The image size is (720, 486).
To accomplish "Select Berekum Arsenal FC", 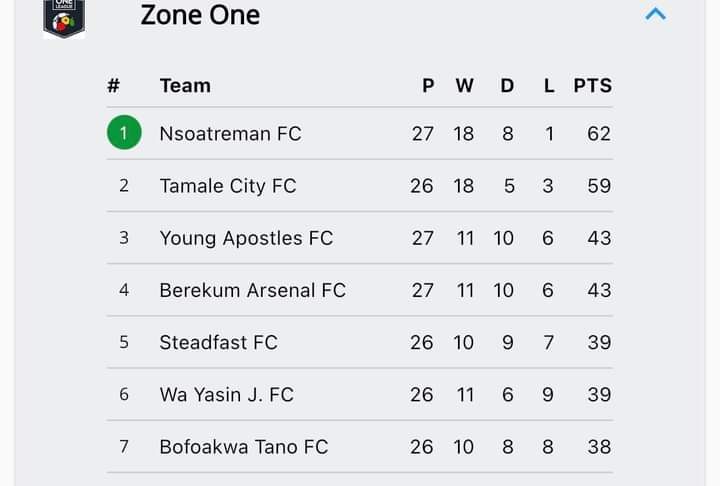I will 253,290.
